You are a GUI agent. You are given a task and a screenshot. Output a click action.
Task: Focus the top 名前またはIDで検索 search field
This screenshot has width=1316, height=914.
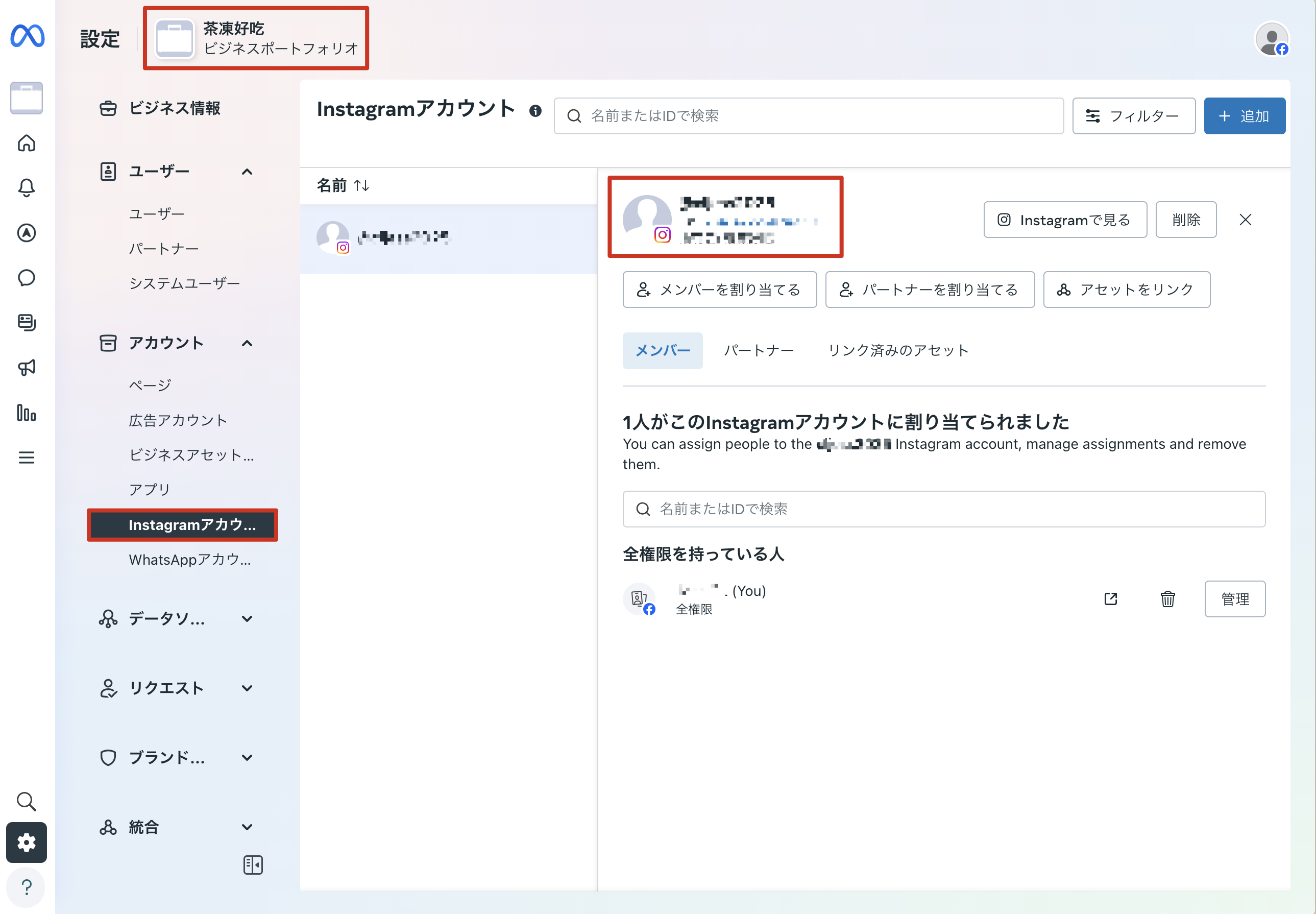coord(808,116)
